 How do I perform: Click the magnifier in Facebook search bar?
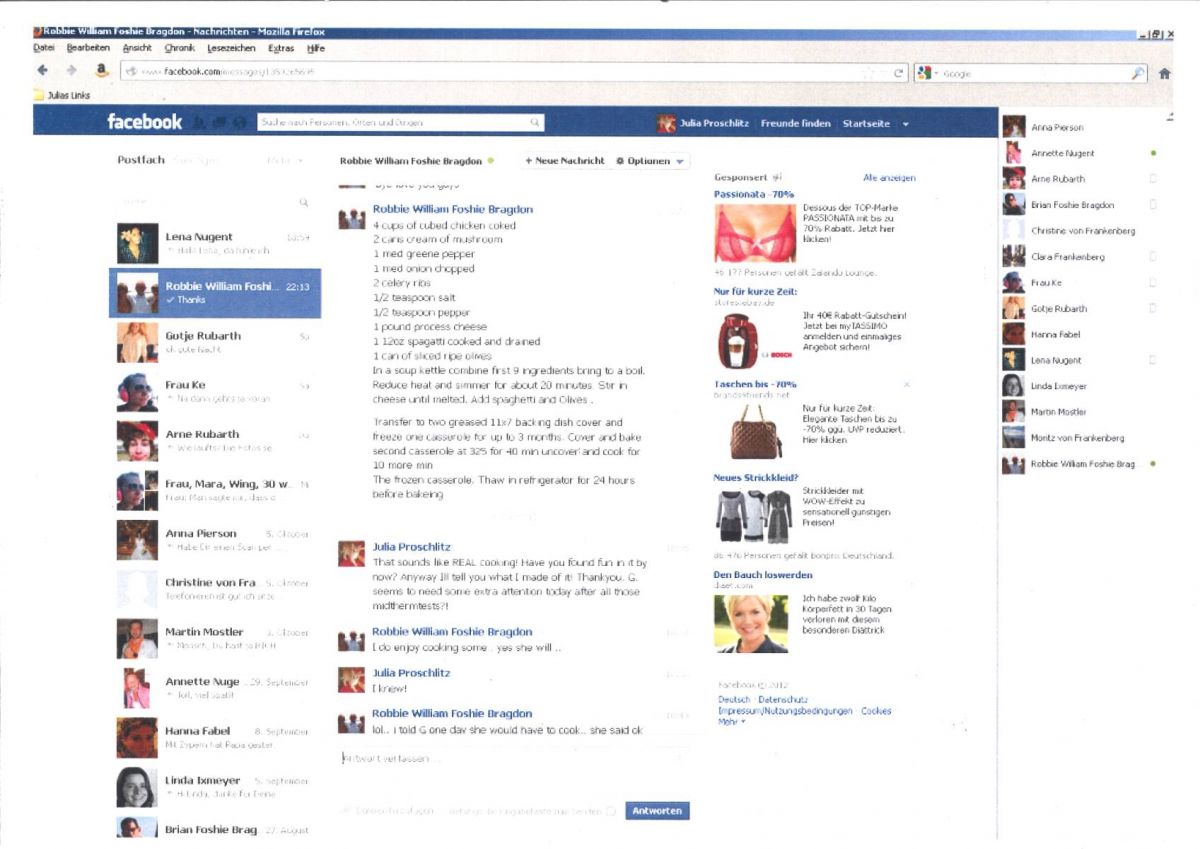(x=535, y=122)
